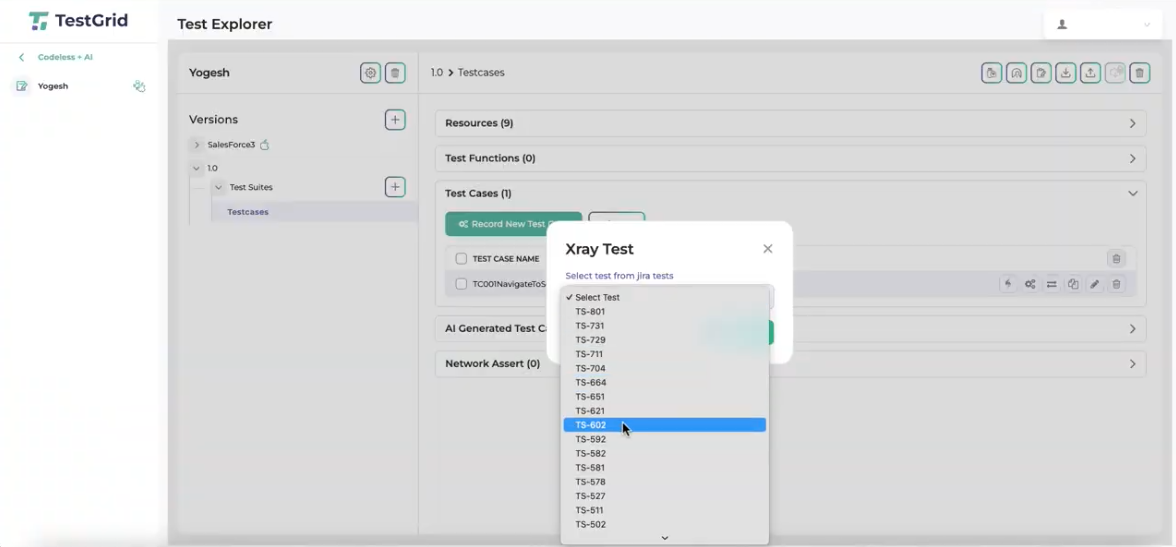The image size is (1176, 547).
Task: Click the clipboard edit toolbar icon
Action: click(1041, 73)
